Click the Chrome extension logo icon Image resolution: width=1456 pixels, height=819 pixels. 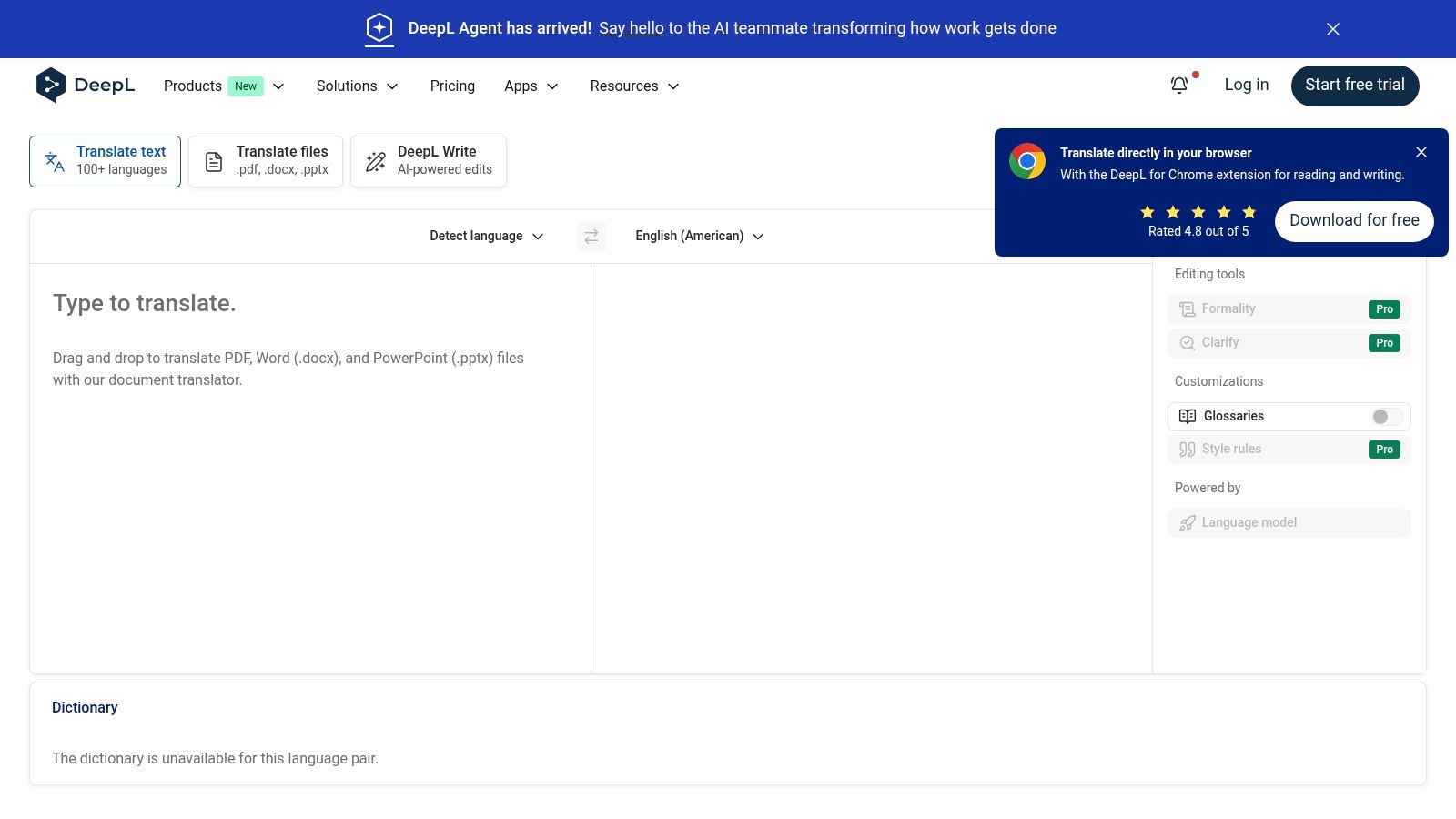1027,162
